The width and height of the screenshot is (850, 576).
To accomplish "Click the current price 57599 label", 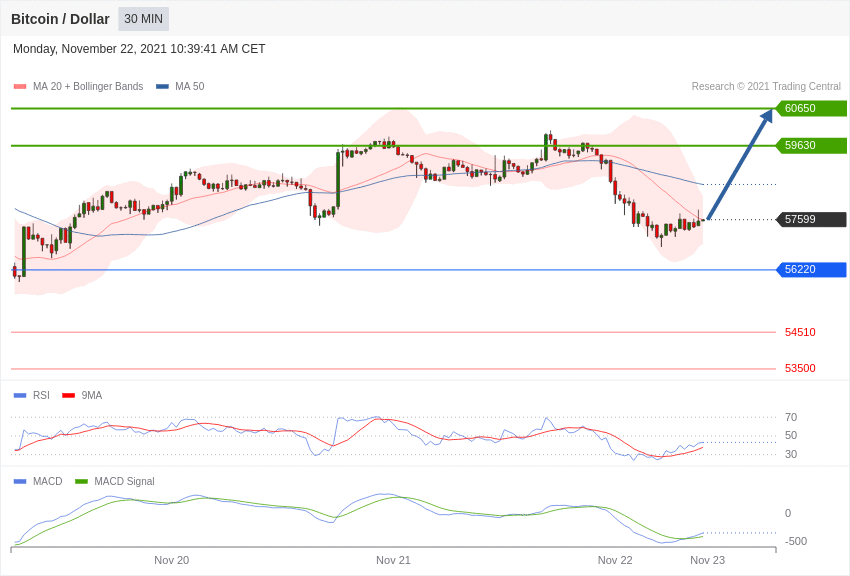I will 812,219.
